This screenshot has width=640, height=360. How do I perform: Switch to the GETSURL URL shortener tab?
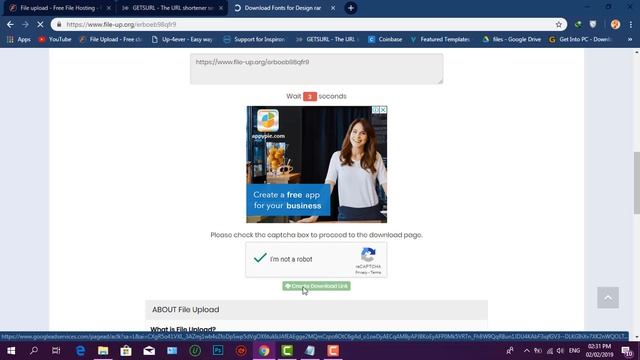(x=171, y=8)
